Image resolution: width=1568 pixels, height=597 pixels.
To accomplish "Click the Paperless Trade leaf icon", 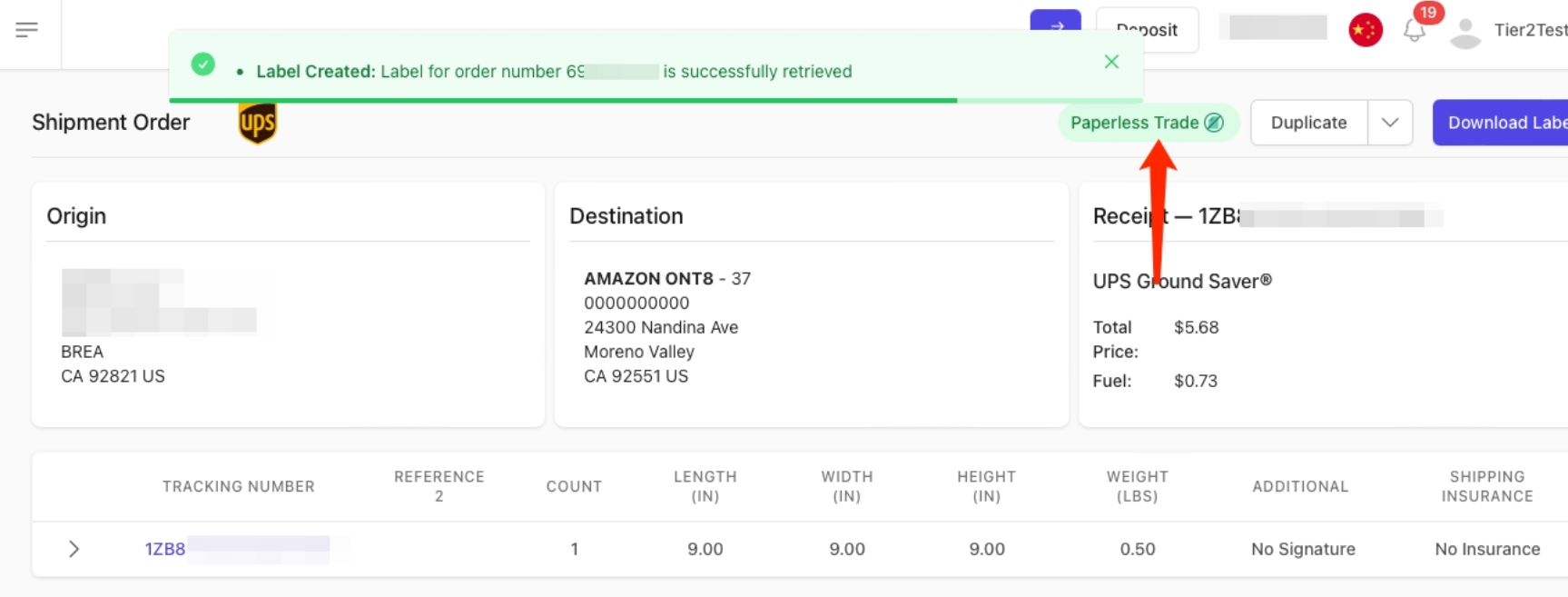I will coord(1214,123).
